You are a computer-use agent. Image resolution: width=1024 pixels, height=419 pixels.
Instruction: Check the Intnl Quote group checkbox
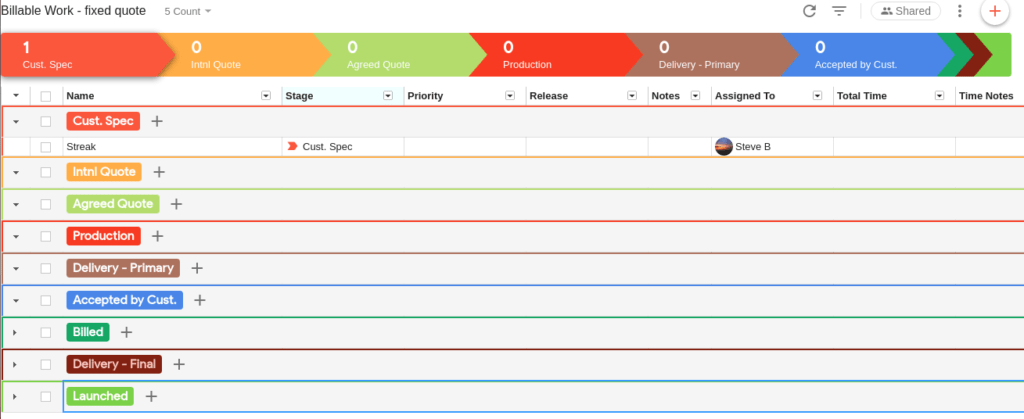pos(46,172)
